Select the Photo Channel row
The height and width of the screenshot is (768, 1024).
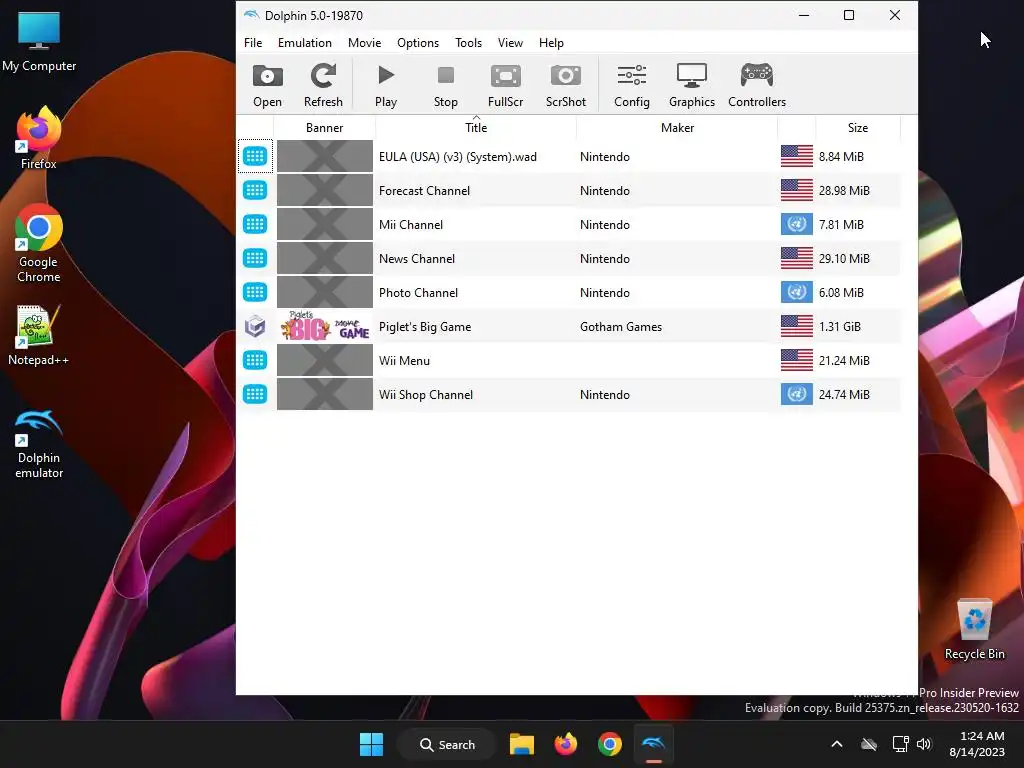coord(569,293)
